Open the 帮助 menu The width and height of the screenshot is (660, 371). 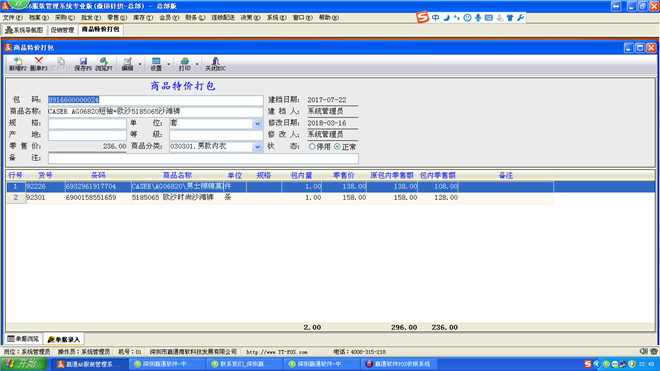(329, 18)
